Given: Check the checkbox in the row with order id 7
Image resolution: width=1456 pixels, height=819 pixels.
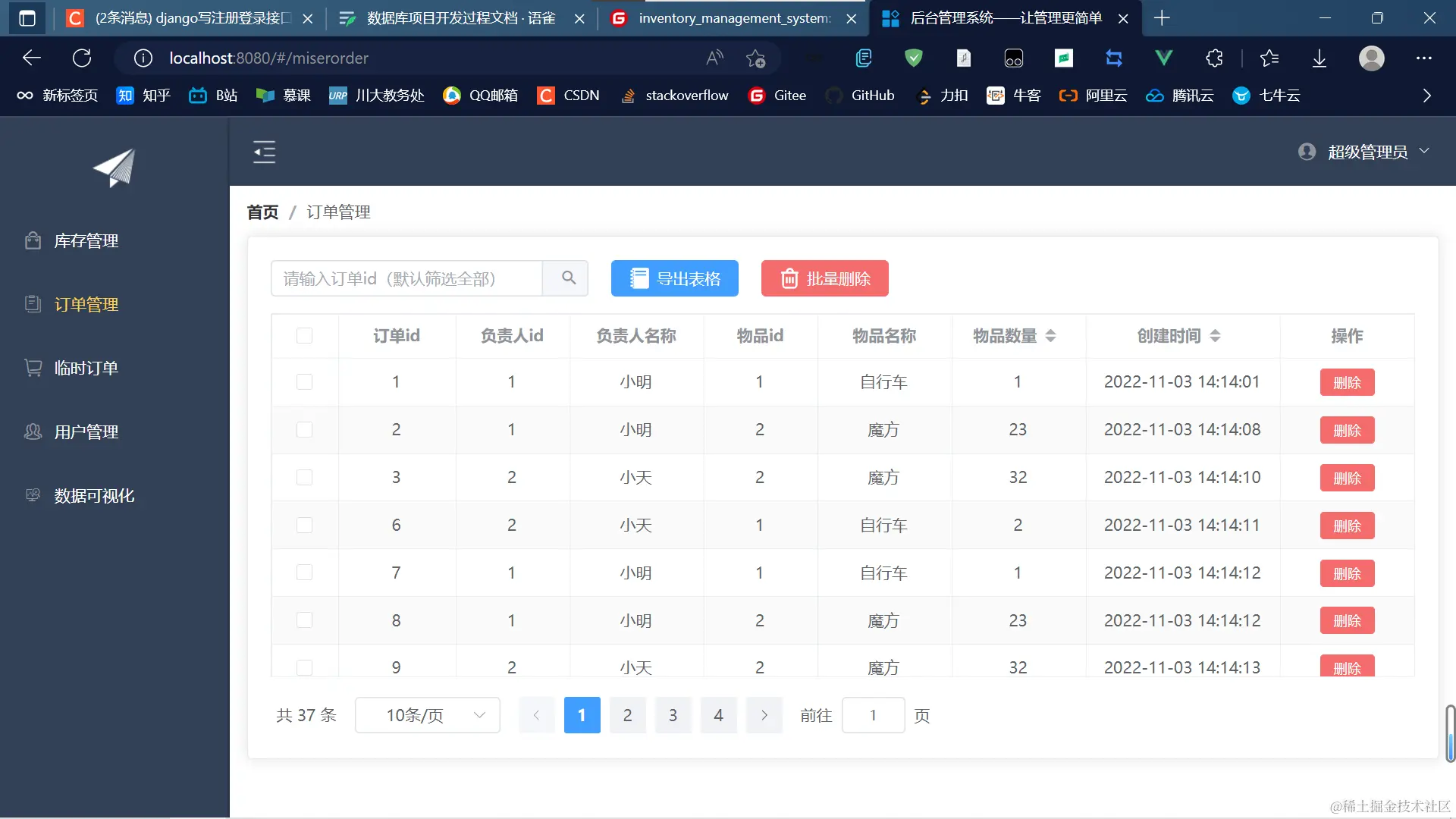Looking at the screenshot, I should click(x=304, y=573).
